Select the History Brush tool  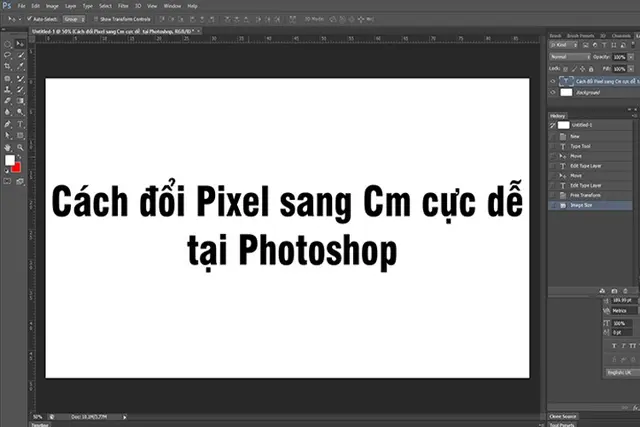click(x=20, y=89)
